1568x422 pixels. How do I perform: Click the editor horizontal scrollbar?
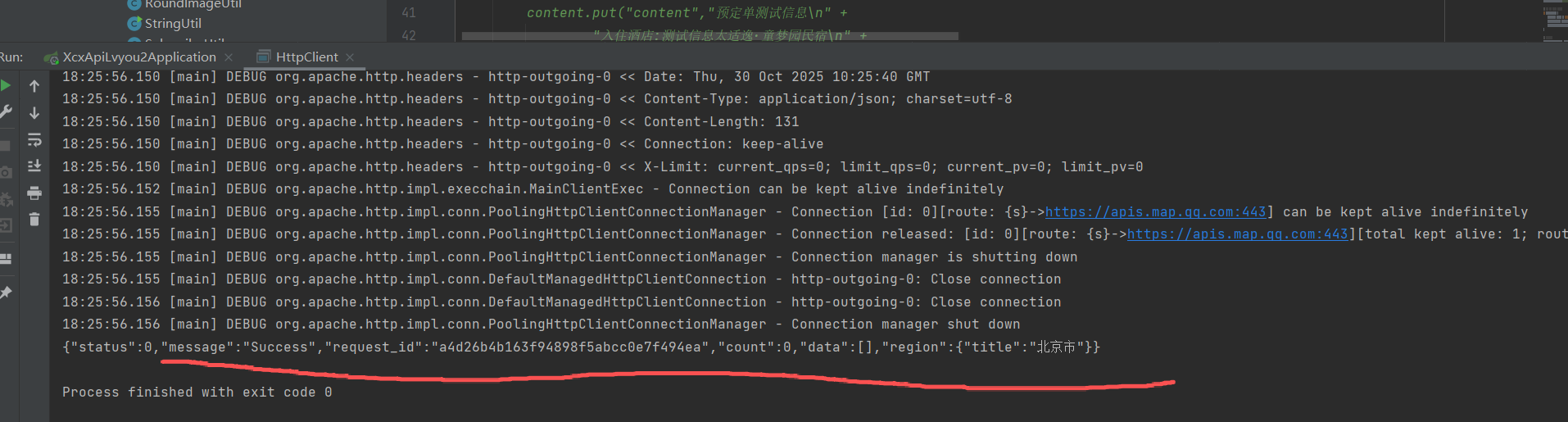(709, 36)
